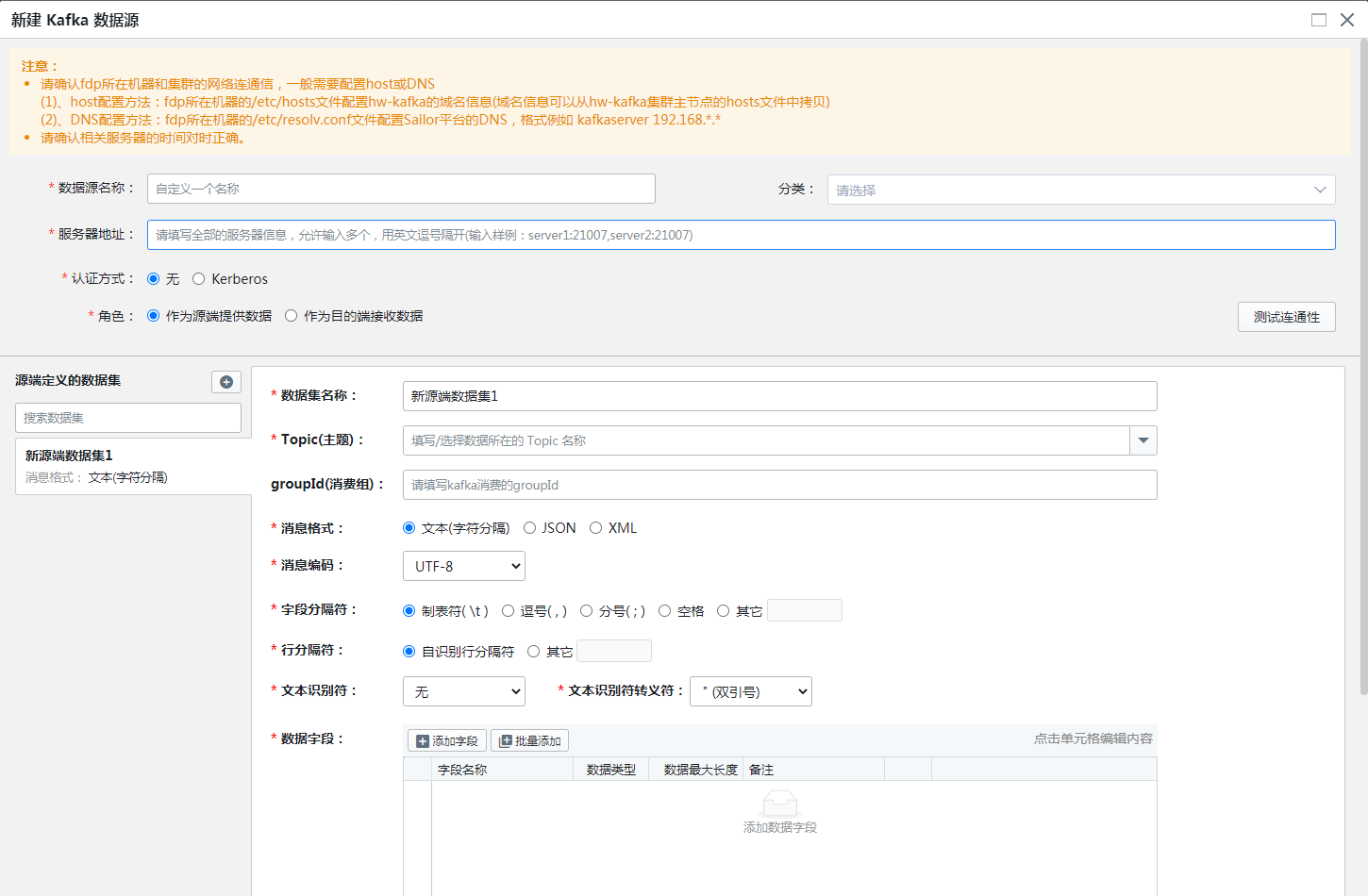Open the 分类 dropdown

1081,190
